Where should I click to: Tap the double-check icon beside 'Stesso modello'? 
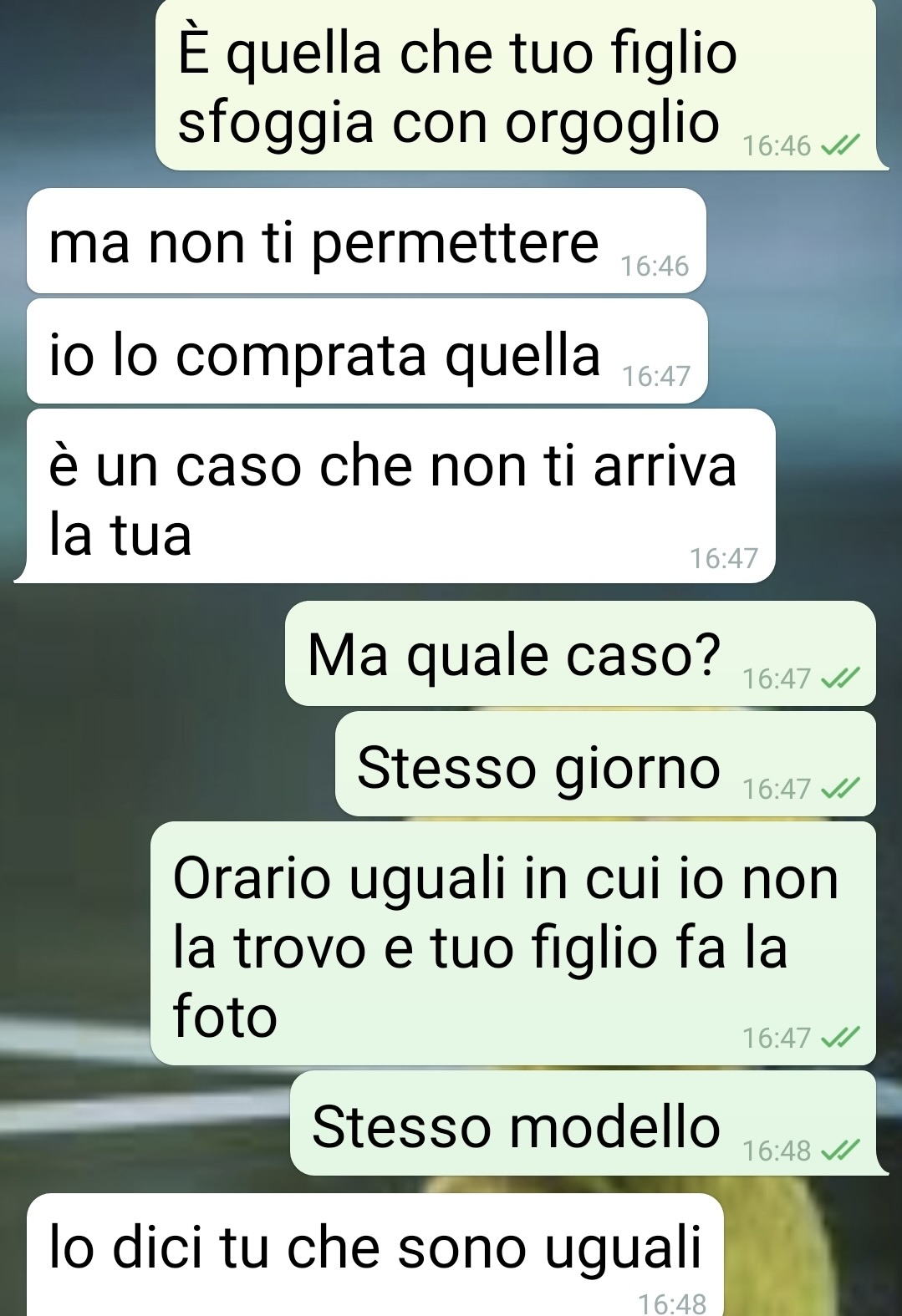838,1151
